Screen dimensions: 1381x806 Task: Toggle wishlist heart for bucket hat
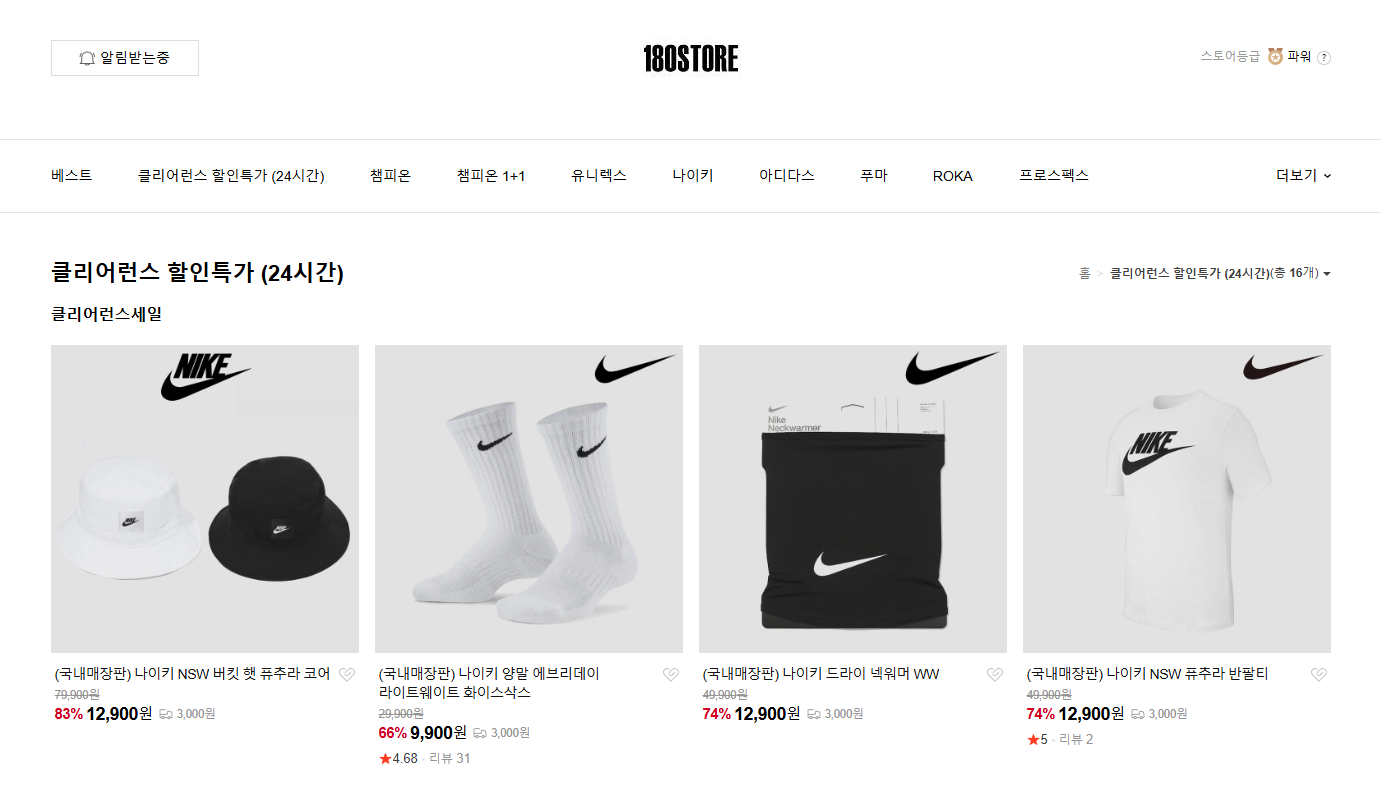[346, 675]
